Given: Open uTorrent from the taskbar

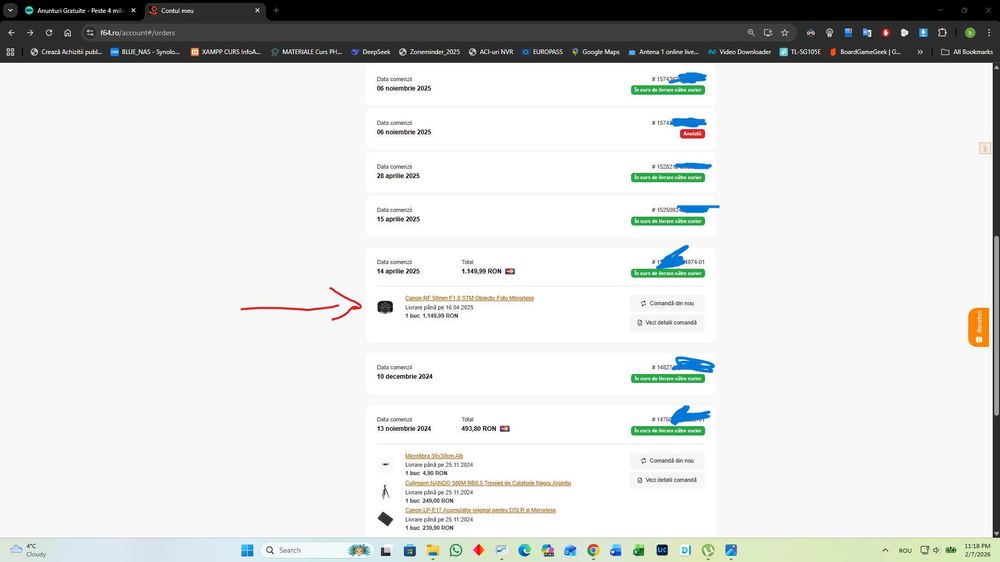Looking at the screenshot, I should point(708,550).
